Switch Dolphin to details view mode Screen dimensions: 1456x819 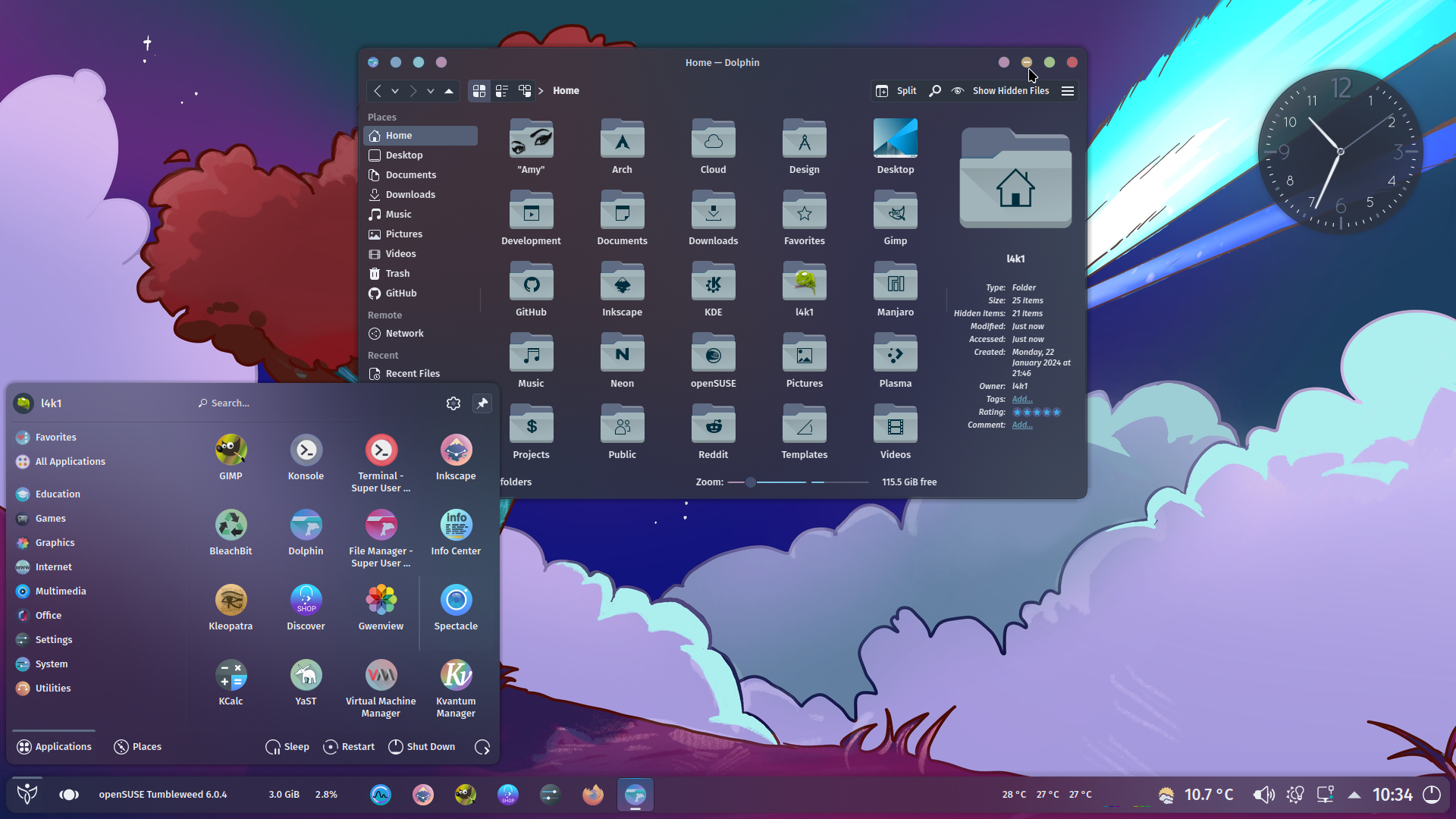(x=525, y=91)
